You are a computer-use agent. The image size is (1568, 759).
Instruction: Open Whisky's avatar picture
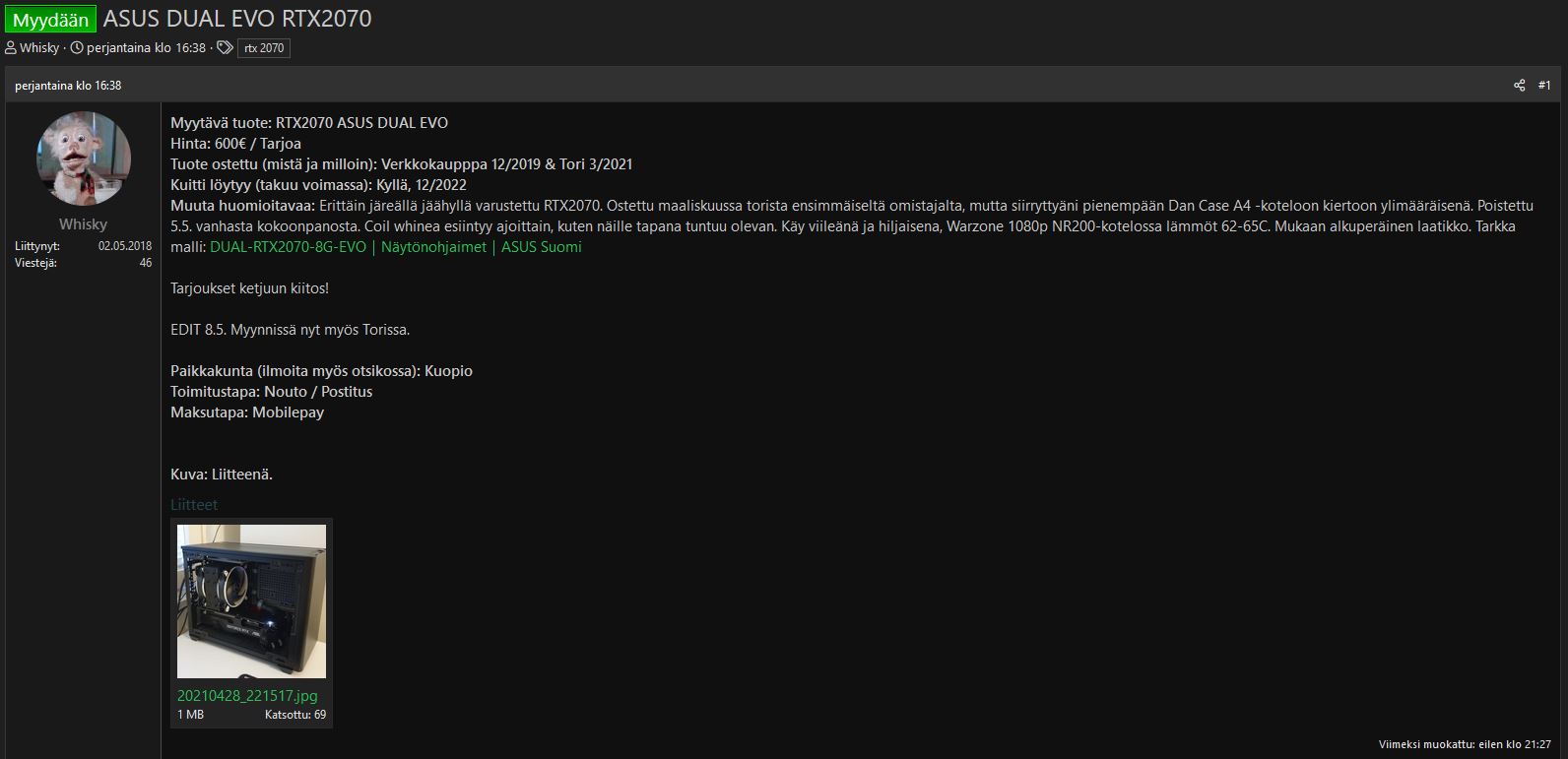84,158
